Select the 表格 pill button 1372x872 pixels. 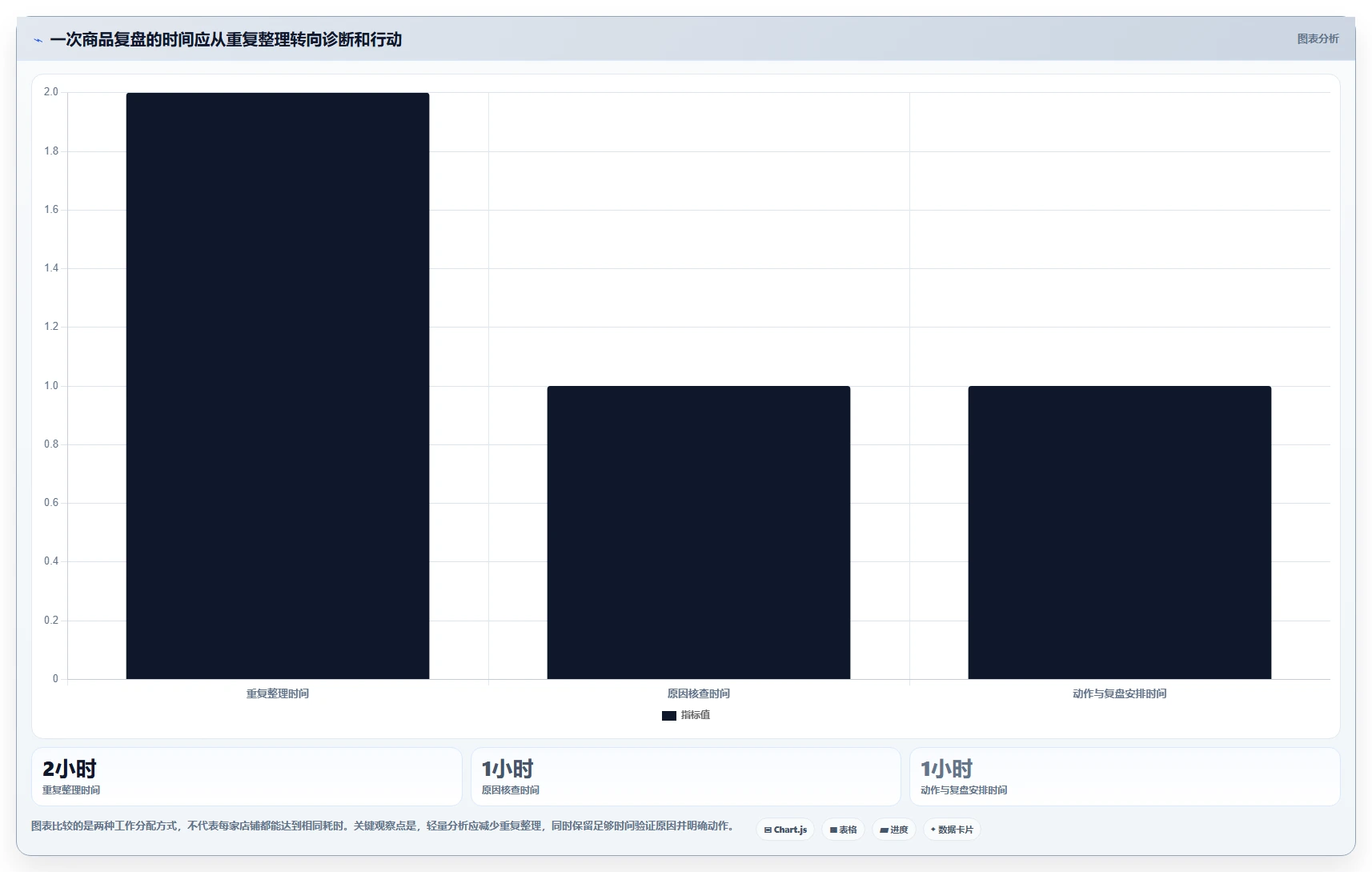point(843,830)
